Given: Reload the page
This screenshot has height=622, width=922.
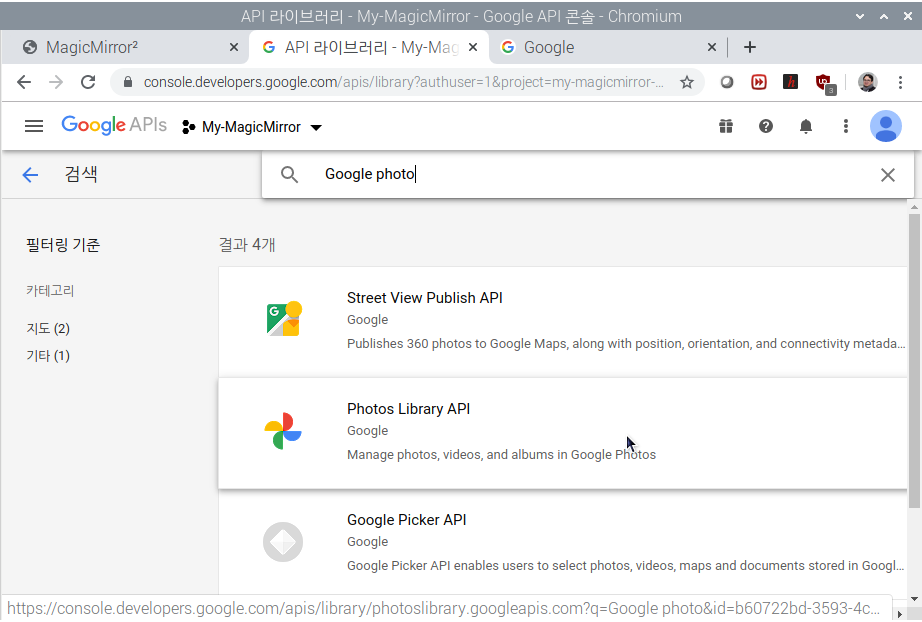Looking at the screenshot, I should click(88, 82).
